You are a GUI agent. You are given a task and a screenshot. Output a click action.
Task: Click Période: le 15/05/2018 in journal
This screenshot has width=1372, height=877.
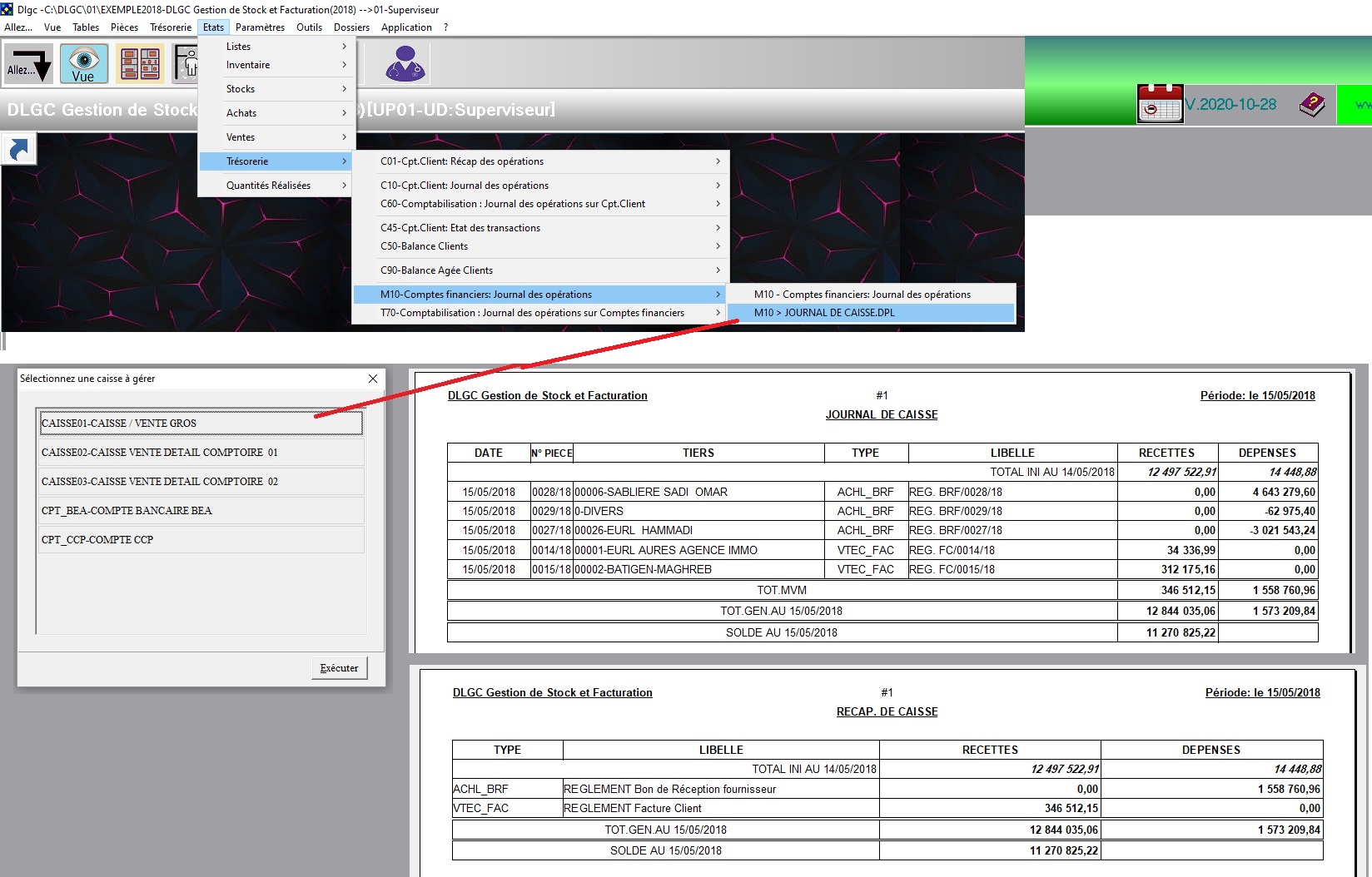pyautogui.click(x=1257, y=395)
